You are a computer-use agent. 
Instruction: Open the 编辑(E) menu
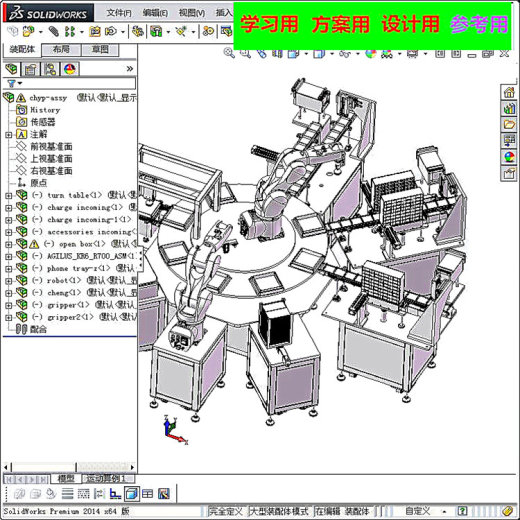click(x=155, y=13)
